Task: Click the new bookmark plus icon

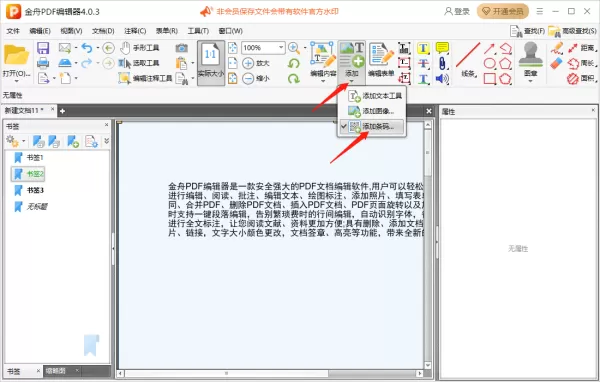Action: point(73,141)
